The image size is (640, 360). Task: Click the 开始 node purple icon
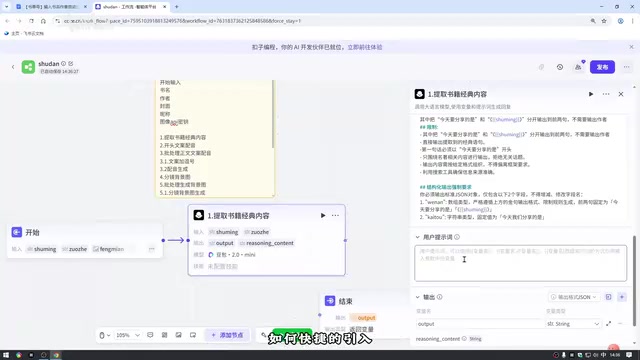tap(17, 232)
